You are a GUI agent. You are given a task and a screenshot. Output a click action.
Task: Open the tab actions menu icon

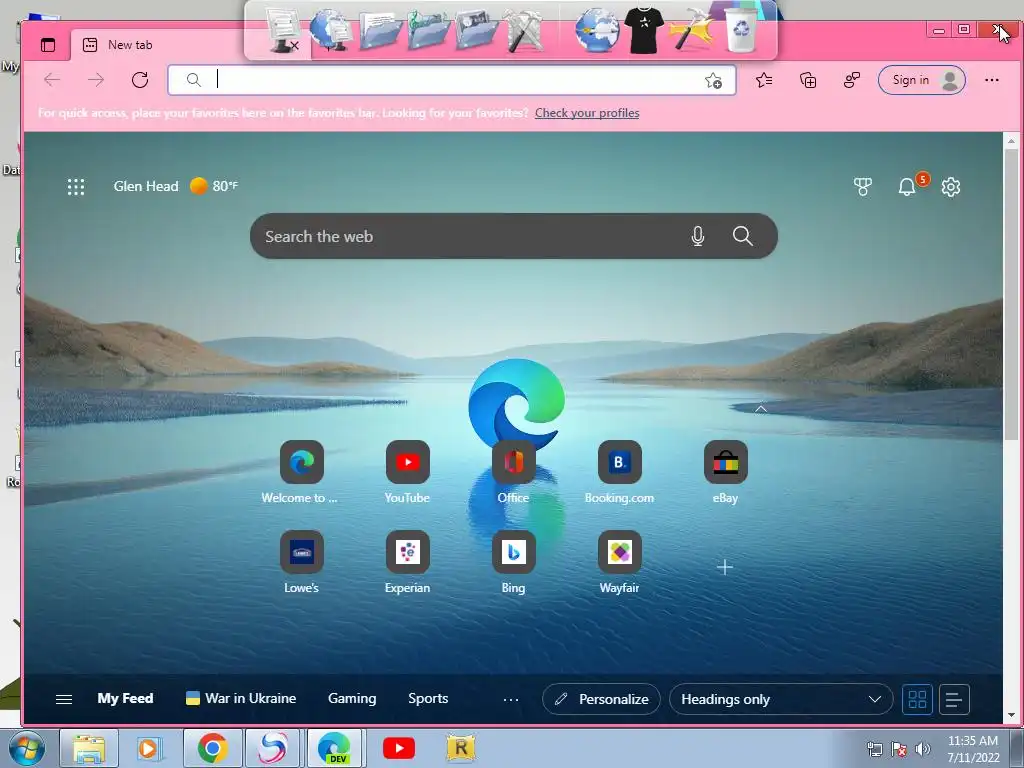click(x=48, y=44)
